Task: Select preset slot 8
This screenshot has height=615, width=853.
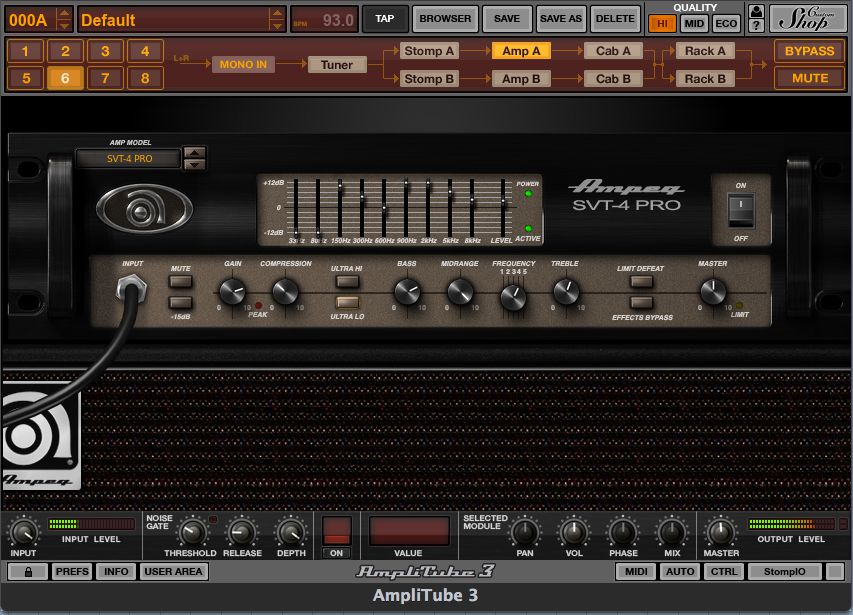Action: [x=145, y=78]
